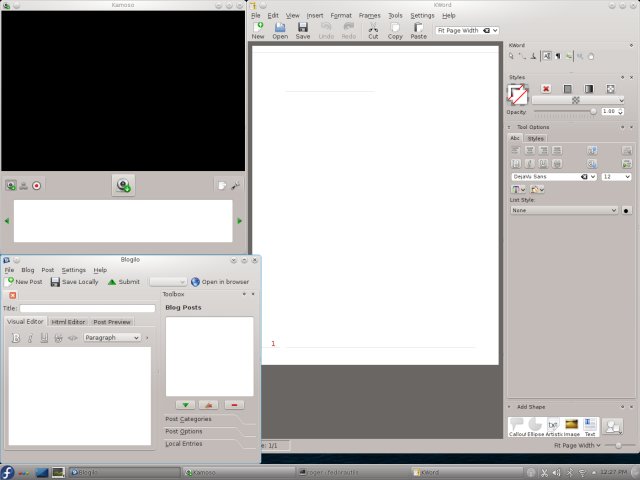The image size is (640, 480).
Task: Open the Insert menu in KWord
Action: (x=315, y=16)
